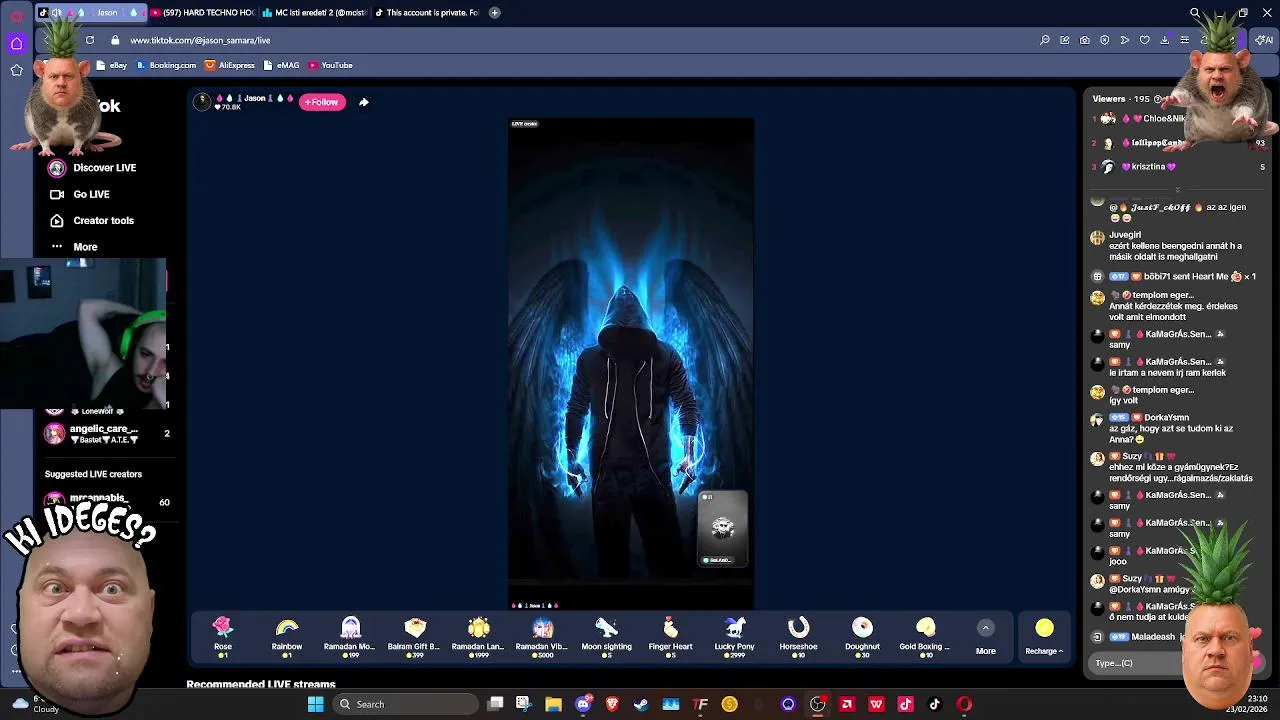Open Steam from the taskbar
The width and height of the screenshot is (1280, 720).
[x=641, y=704]
